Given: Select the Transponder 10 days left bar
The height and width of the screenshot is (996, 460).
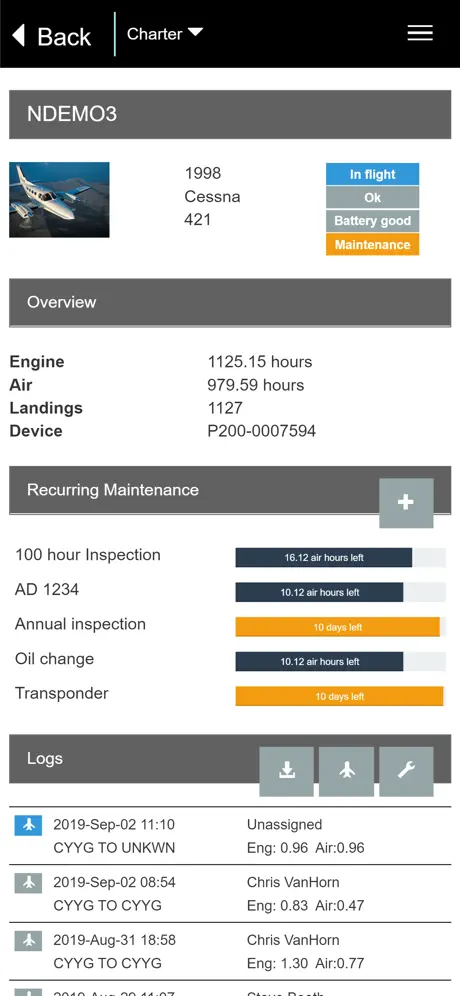Looking at the screenshot, I should coord(341,696).
